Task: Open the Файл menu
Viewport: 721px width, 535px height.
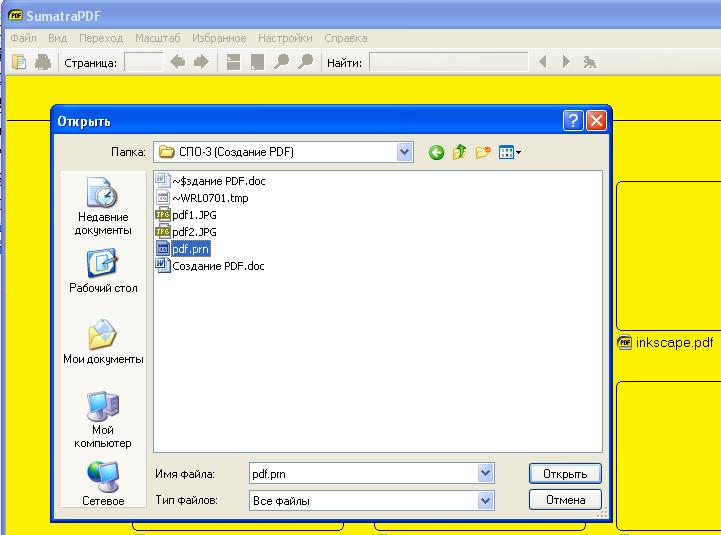Action: point(23,38)
